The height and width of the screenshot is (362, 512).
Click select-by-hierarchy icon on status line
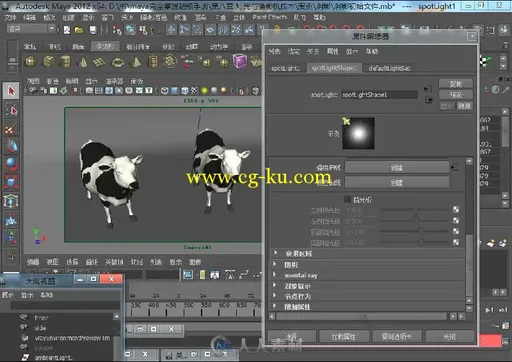pos(117,30)
